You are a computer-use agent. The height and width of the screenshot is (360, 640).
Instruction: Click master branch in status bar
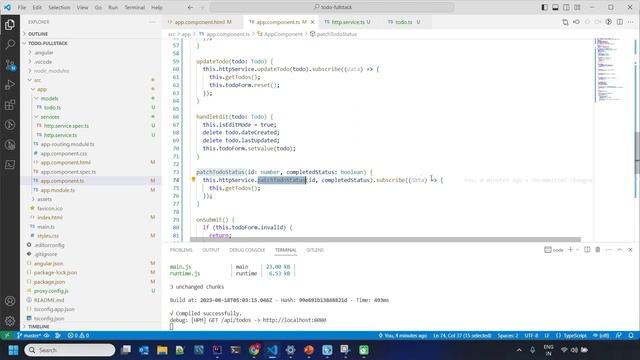tap(29, 336)
